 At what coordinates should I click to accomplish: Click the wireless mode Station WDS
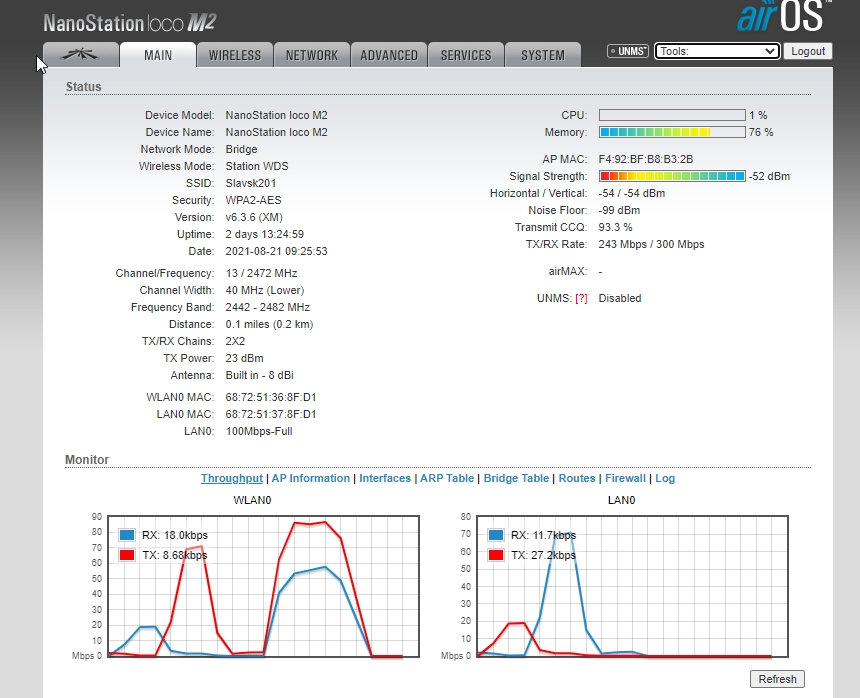[x=257, y=166]
